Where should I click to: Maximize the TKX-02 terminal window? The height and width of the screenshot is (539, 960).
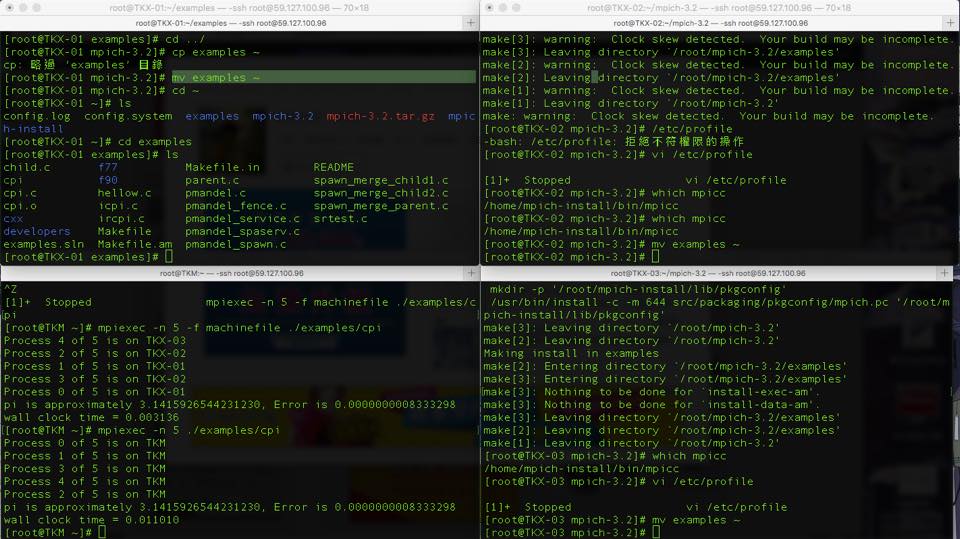click(516, 8)
